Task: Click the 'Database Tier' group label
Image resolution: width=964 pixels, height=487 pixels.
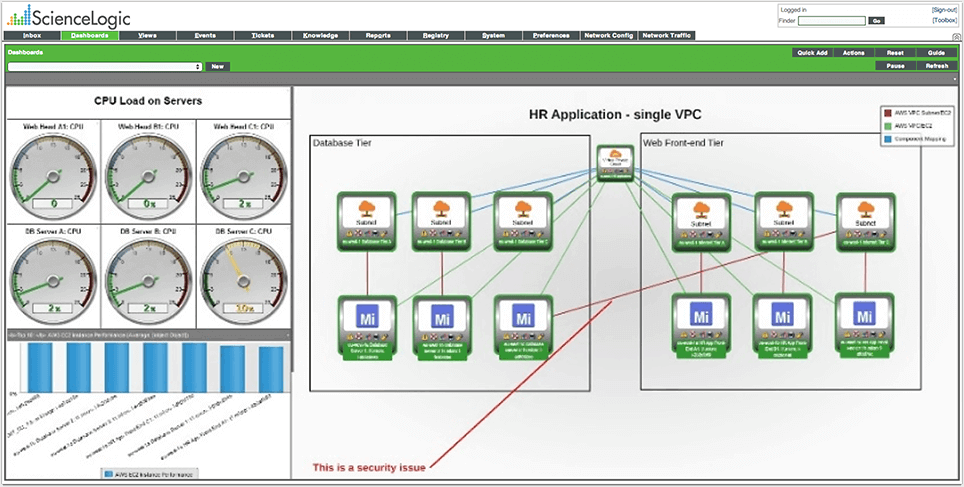Action: pyautogui.click(x=342, y=143)
